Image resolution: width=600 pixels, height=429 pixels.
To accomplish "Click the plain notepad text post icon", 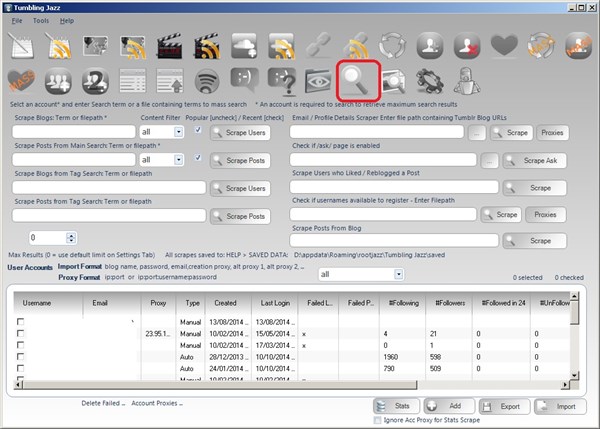I will pos(21,46).
